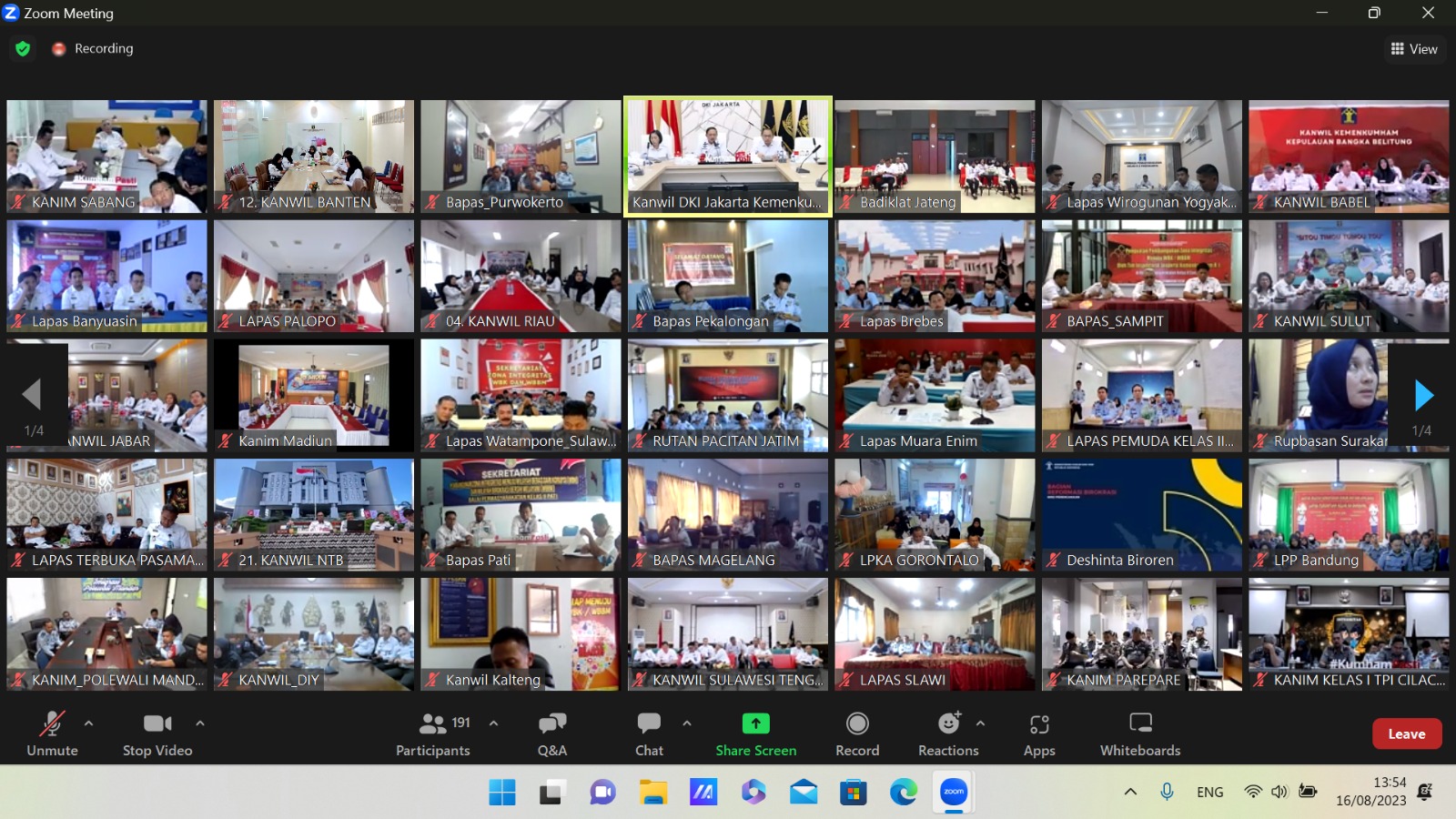Select the Kanwil DKI Jakarta video tile
Screen dimensions: 1456x819
tap(727, 156)
